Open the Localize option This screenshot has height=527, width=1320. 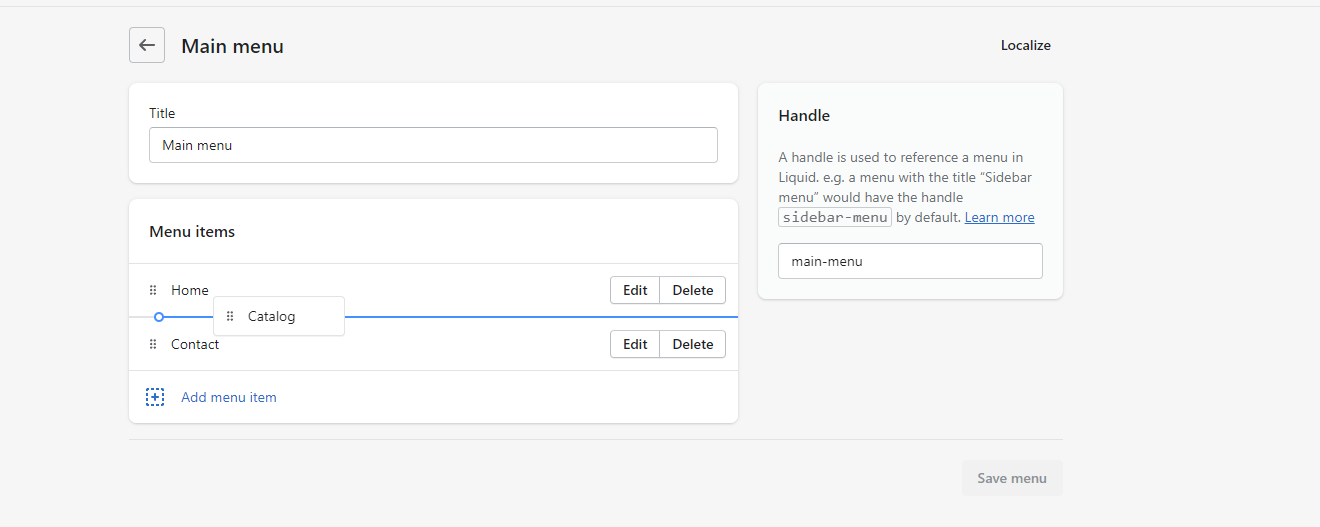coord(1025,45)
